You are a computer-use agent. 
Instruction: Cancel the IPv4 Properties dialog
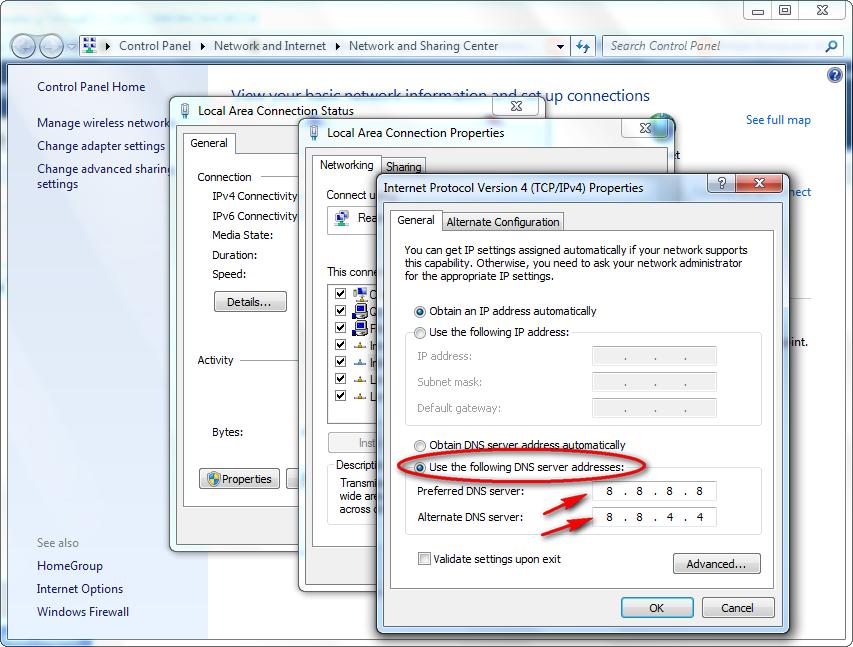click(738, 608)
